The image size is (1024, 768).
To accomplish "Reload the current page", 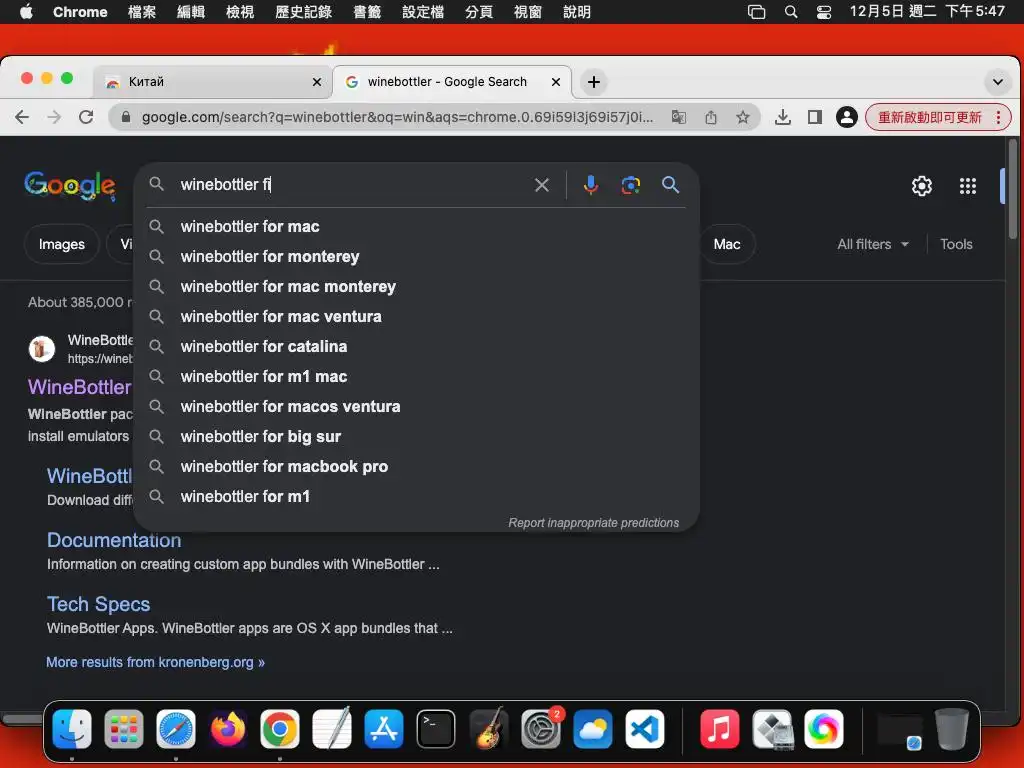I will [86, 117].
